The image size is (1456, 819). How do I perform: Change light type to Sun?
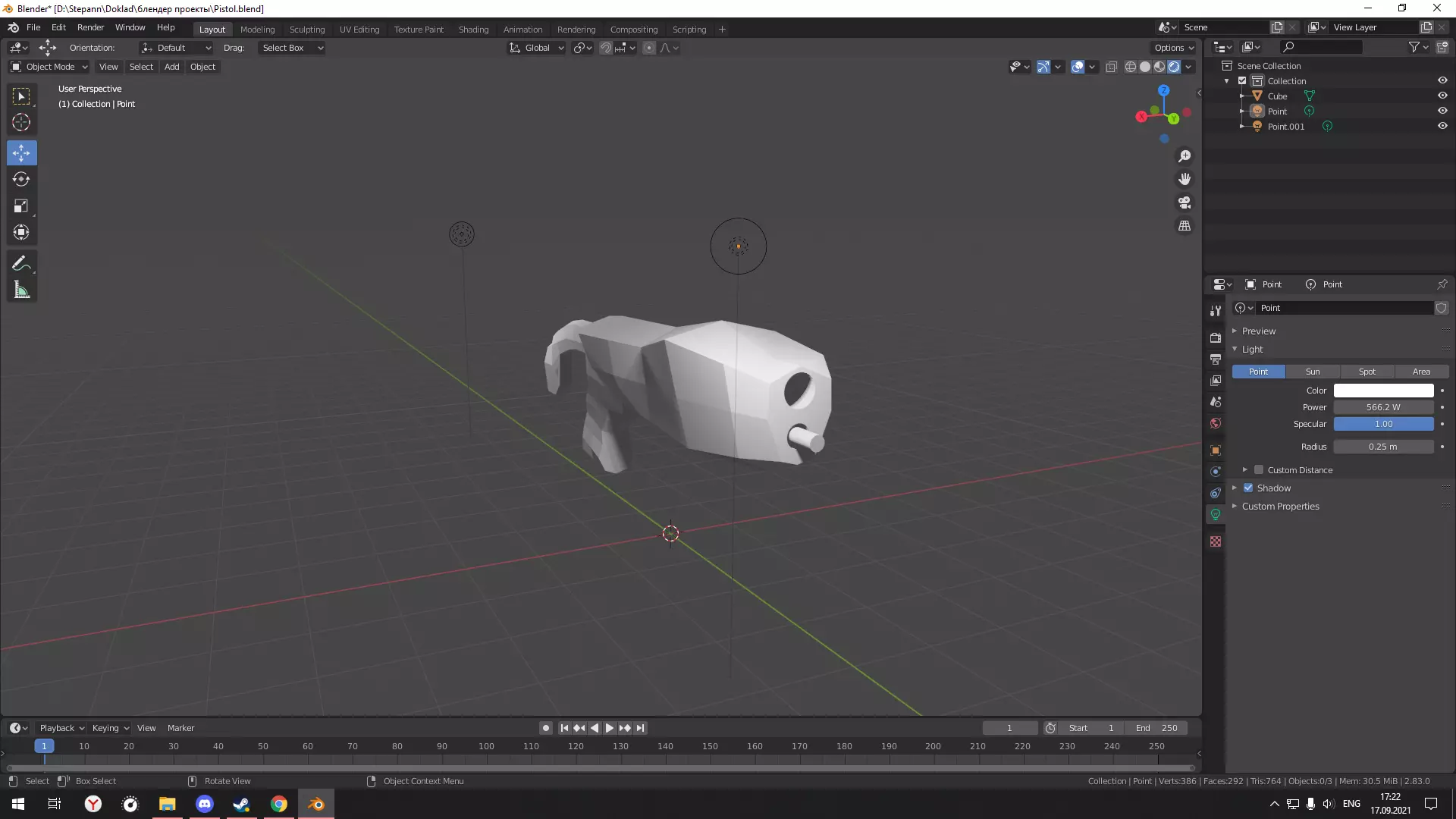(1312, 372)
